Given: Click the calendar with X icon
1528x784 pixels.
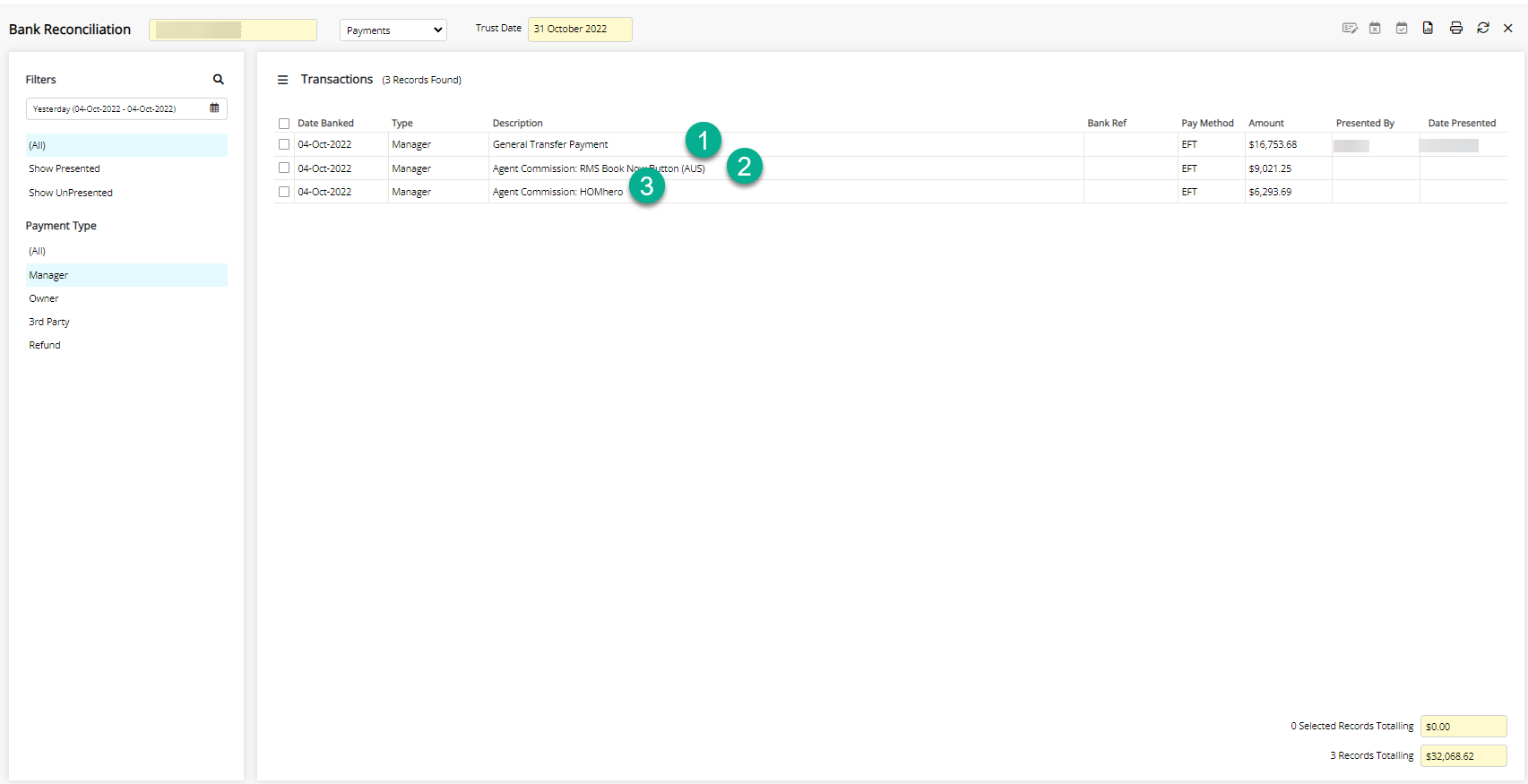Looking at the screenshot, I should (1375, 29).
